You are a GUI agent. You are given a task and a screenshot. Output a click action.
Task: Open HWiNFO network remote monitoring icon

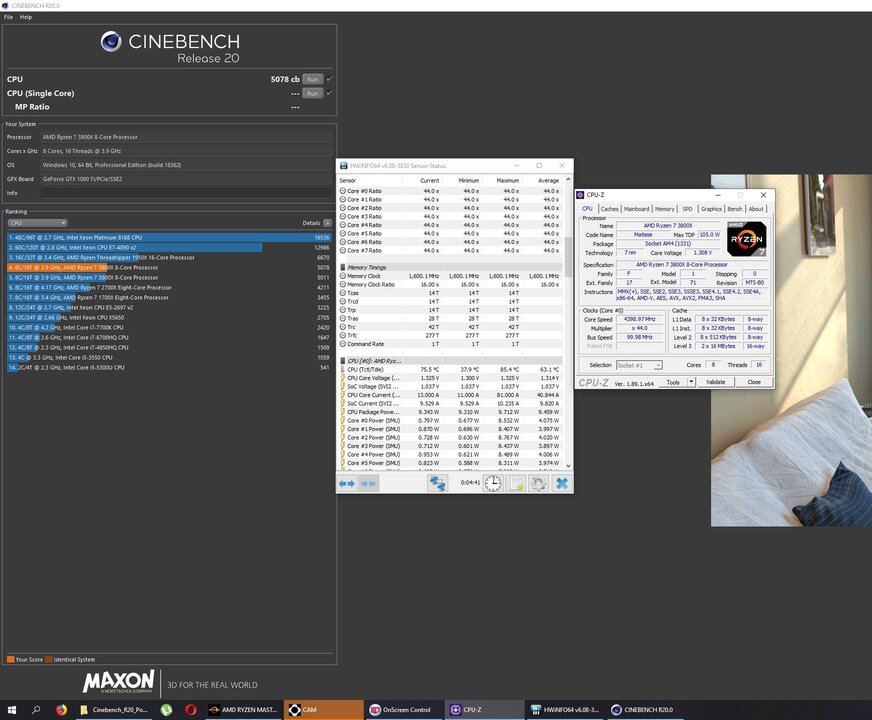point(437,483)
